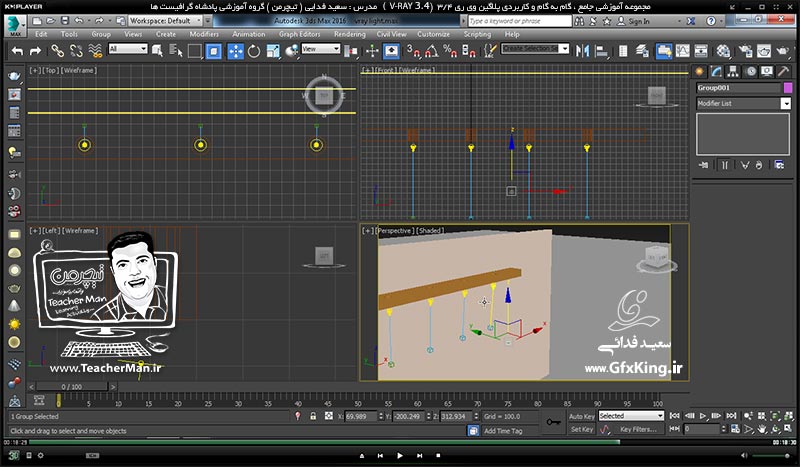Click XMPlayer volume slider
The width and height of the screenshot is (800, 467).
click(771, 456)
